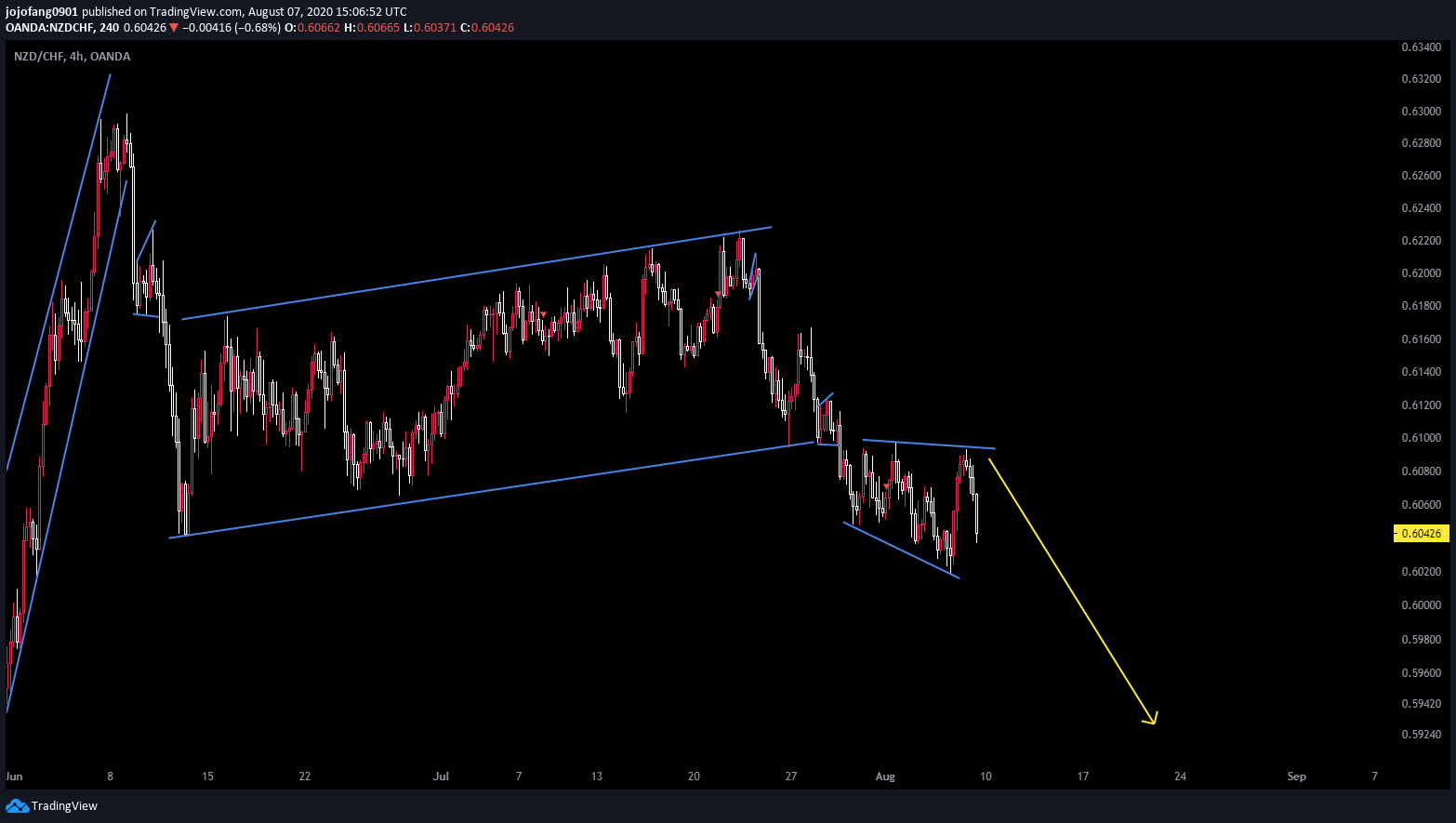Viewport: 1456px width, 823px height.
Task: Click the 13 date label in July
Action: (x=597, y=777)
